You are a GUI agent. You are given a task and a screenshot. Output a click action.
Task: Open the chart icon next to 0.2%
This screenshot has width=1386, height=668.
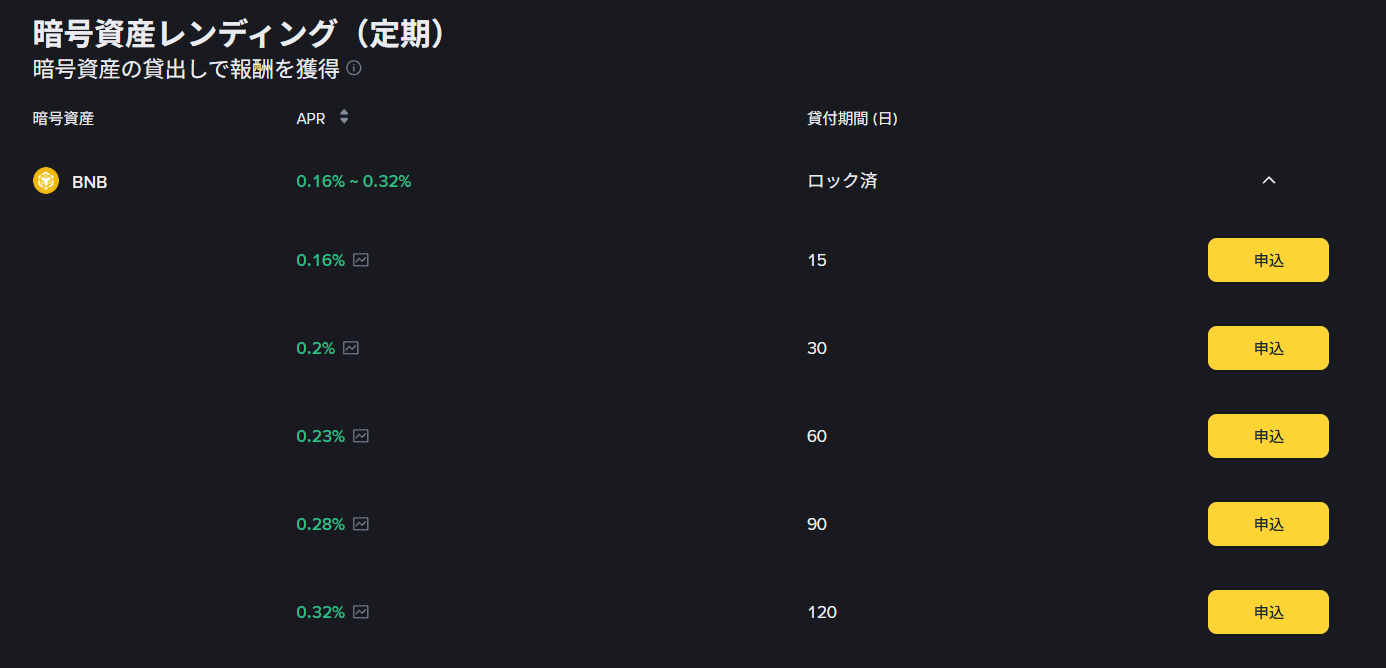point(351,348)
